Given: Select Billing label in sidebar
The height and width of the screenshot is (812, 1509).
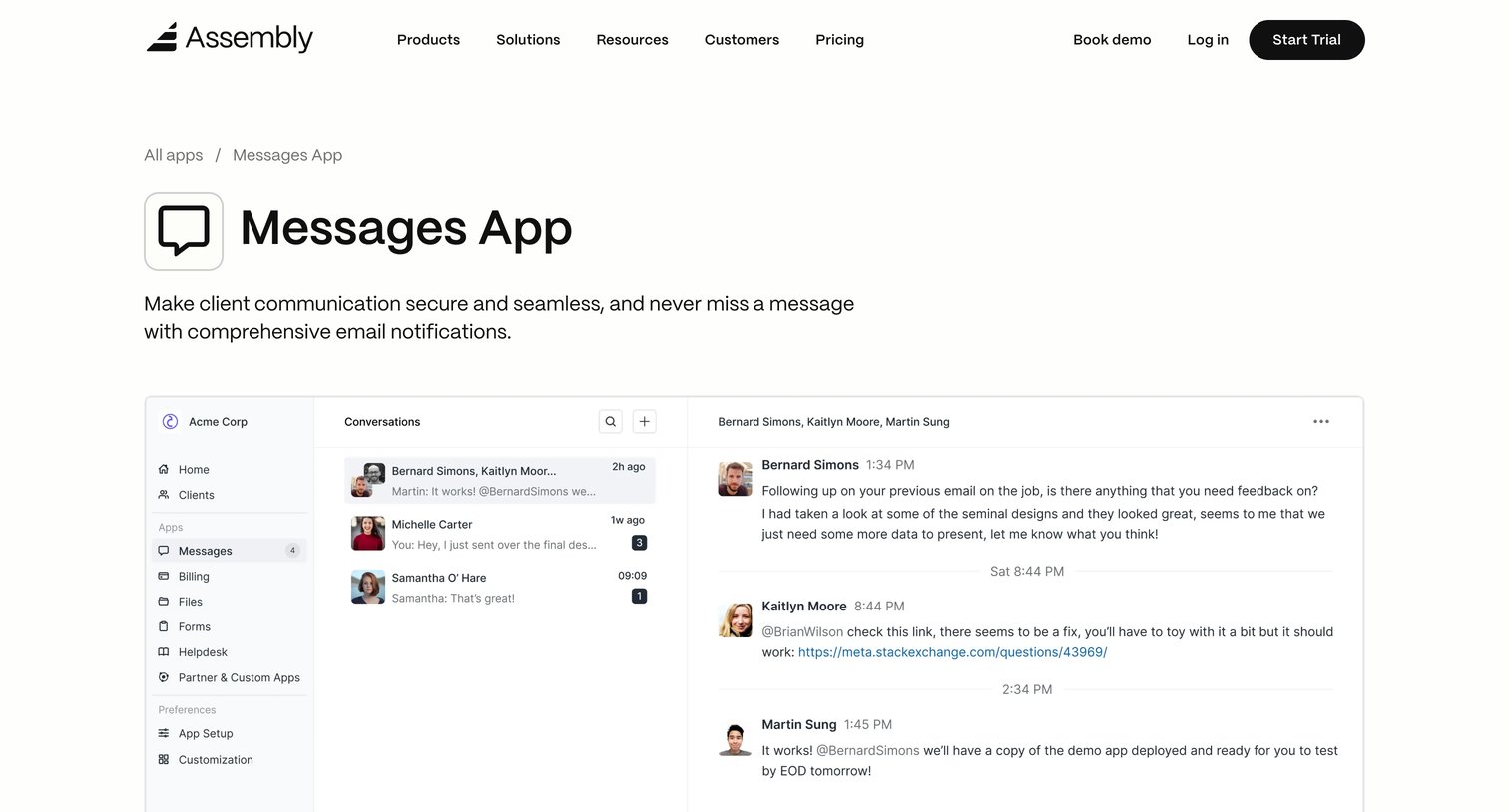Looking at the screenshot, I should tap(194, 576).
